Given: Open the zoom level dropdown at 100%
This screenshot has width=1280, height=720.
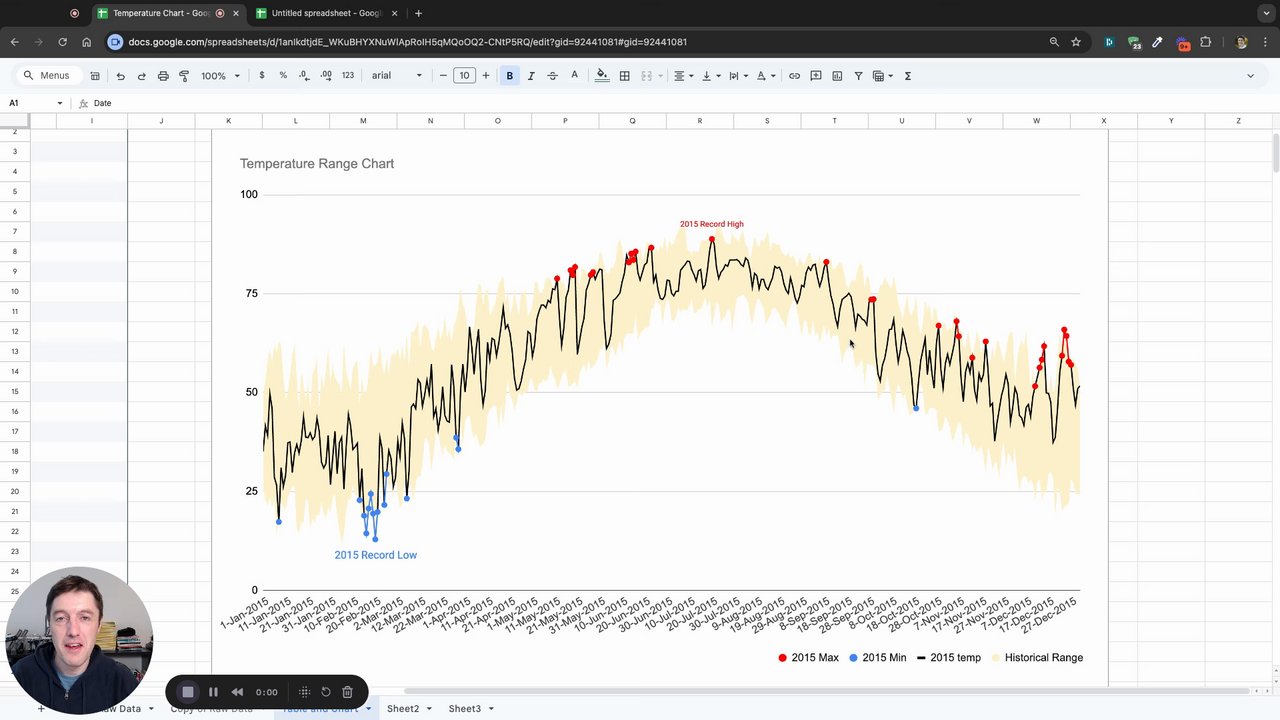Looking at the screenshot, I should point(220,76).
